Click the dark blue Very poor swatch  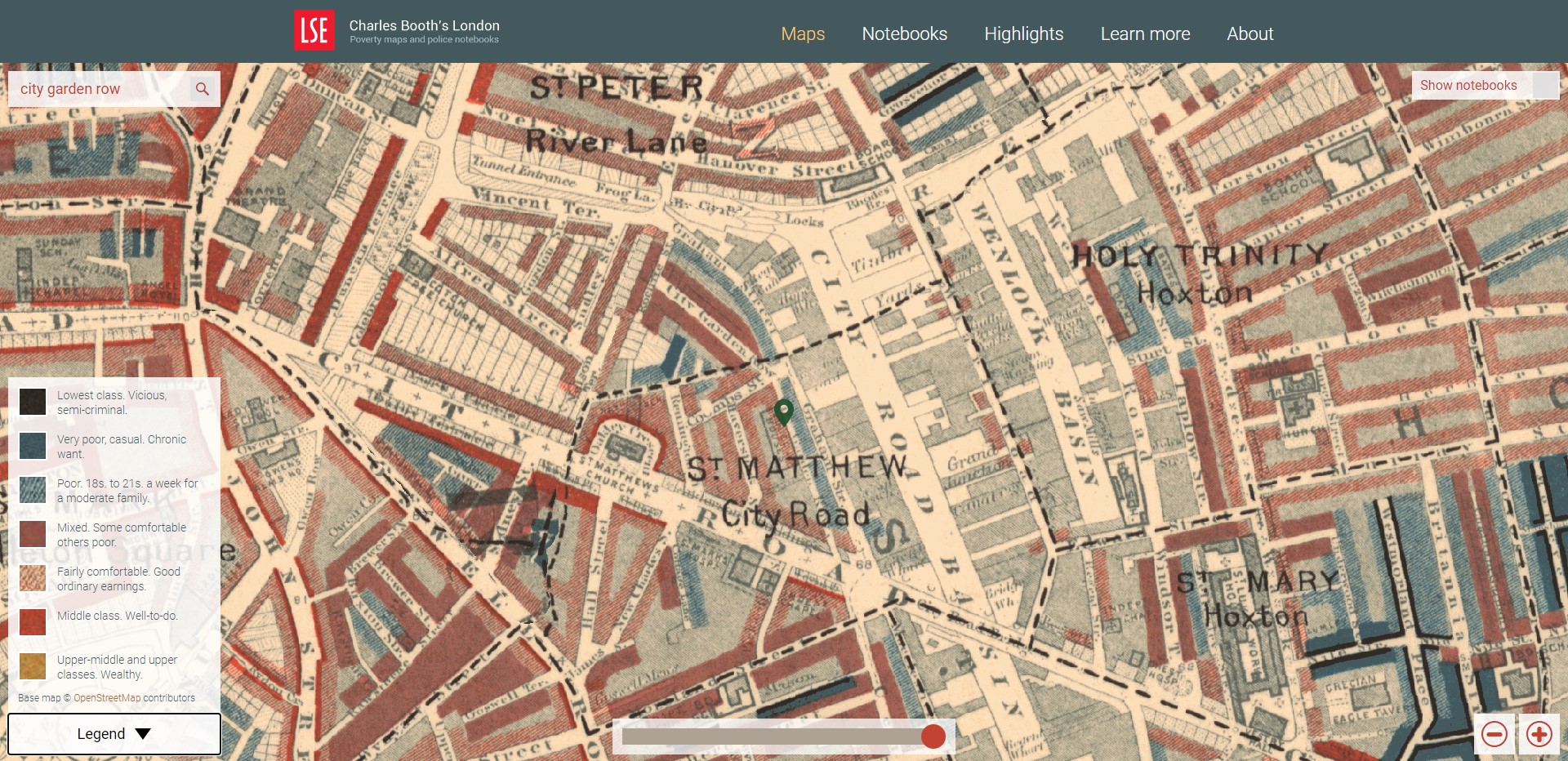coord(33,446)
